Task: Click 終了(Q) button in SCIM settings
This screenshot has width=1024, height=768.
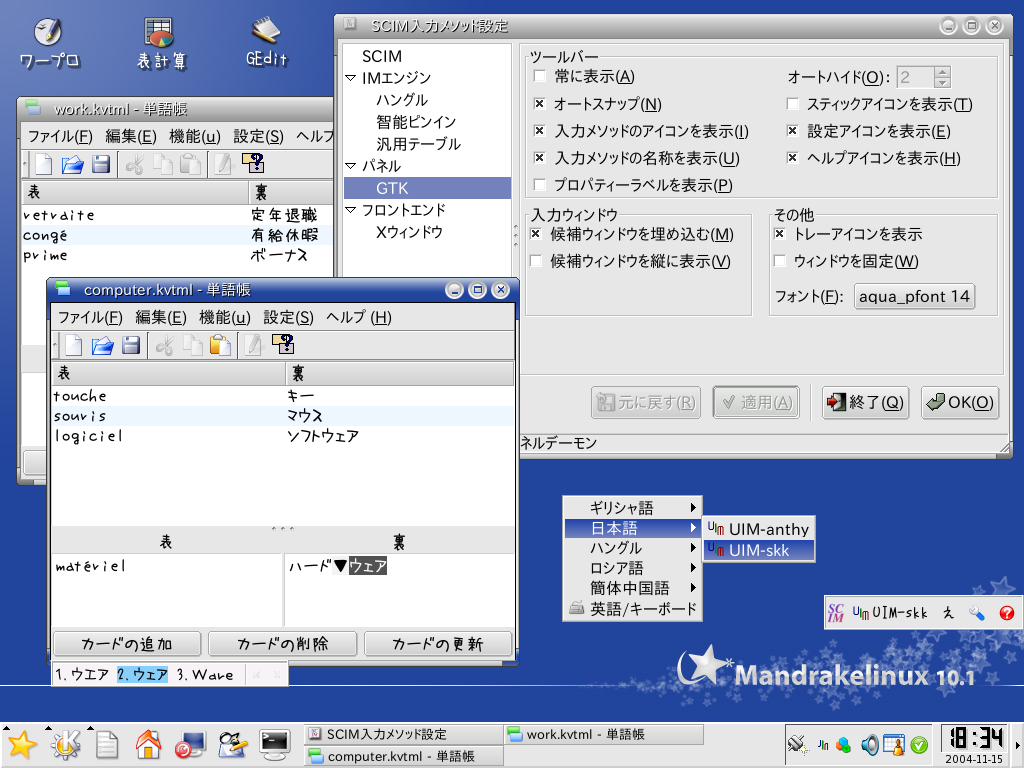Action: [x=865, y=402]
